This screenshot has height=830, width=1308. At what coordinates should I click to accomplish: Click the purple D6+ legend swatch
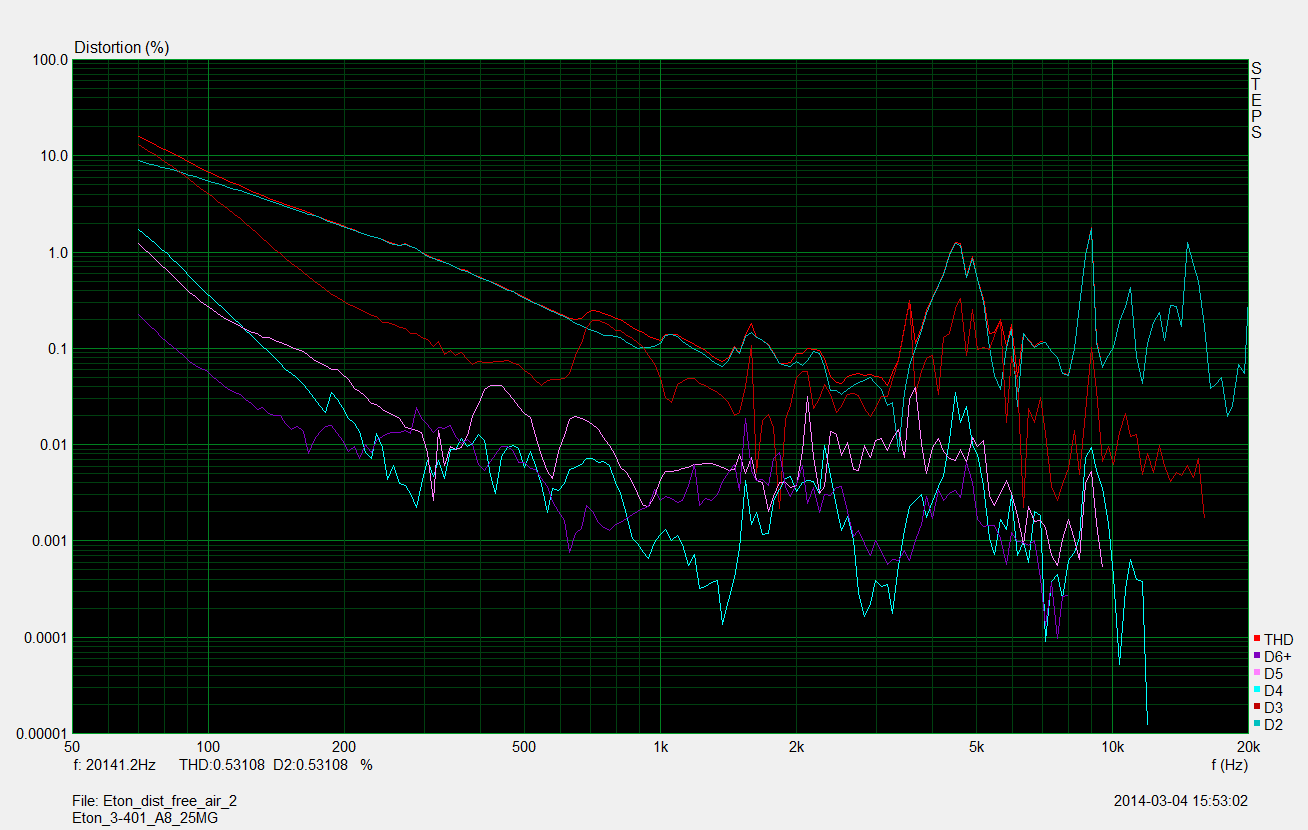[x=1257, y=656]
